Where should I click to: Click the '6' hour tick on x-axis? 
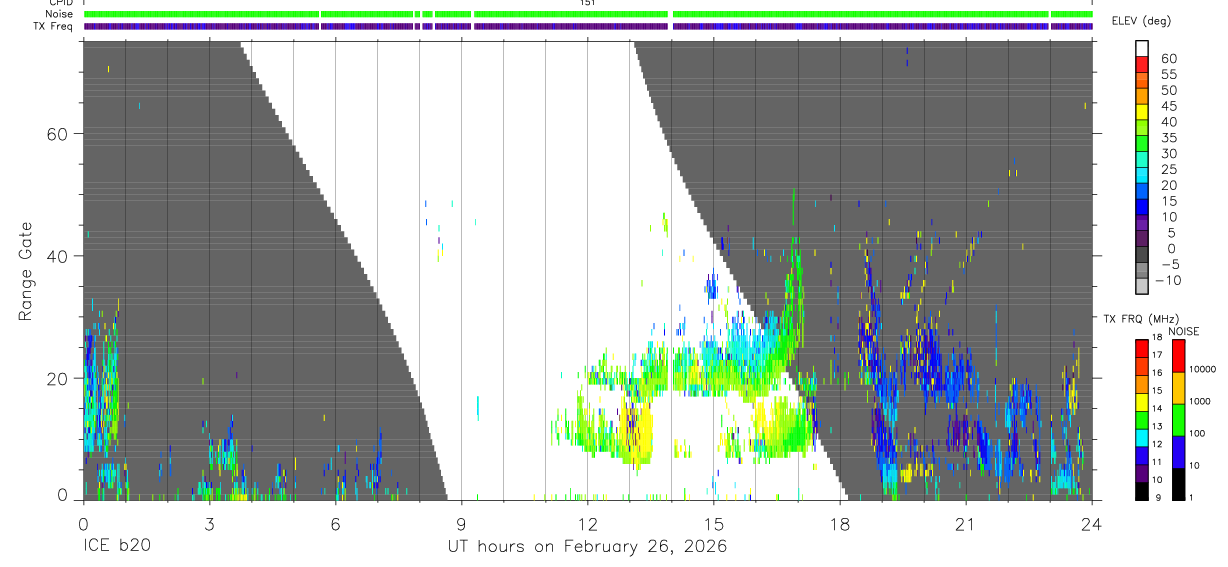(335, 524)
